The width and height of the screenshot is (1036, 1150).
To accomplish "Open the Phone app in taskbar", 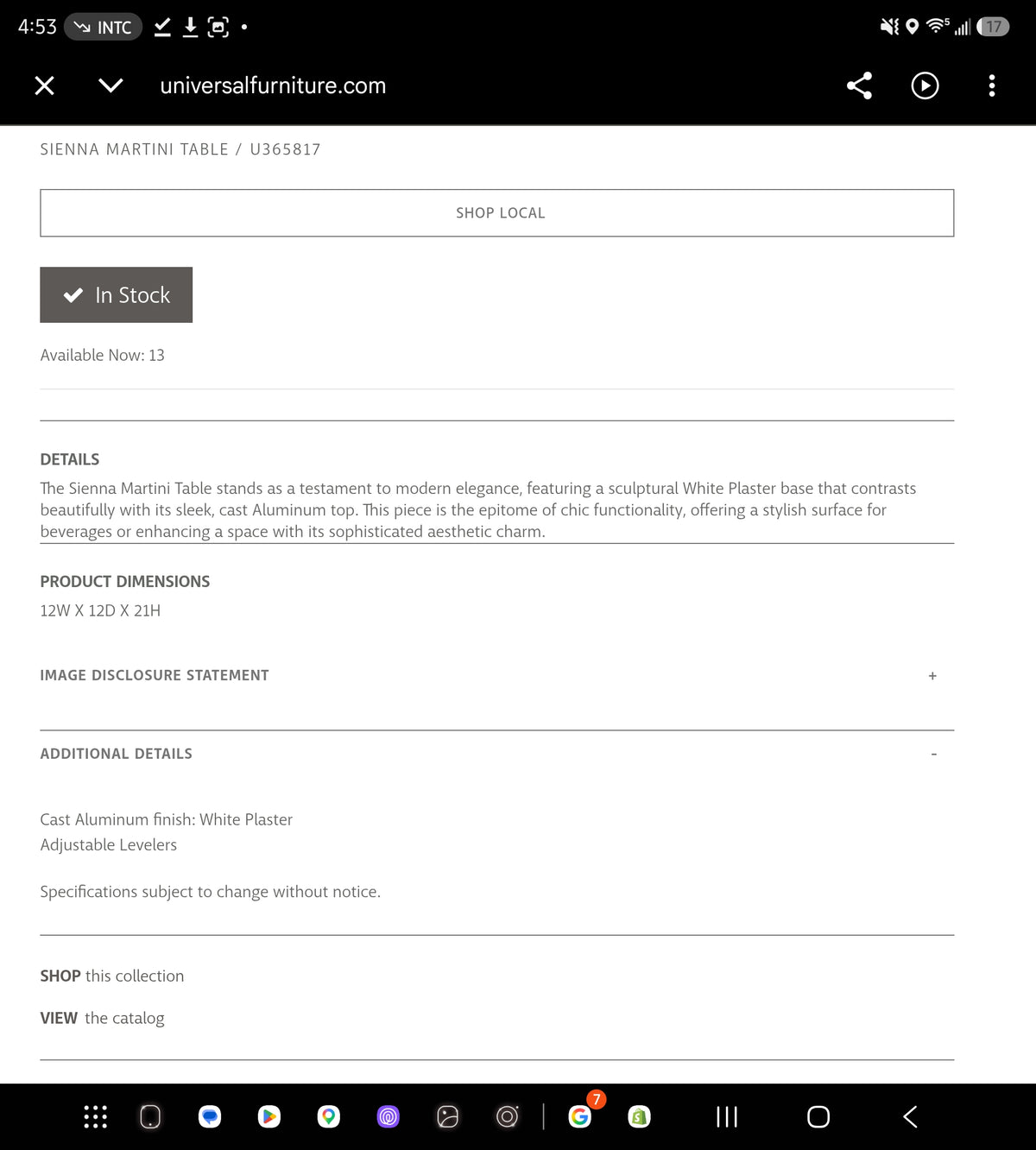I will click(150, 1116).
